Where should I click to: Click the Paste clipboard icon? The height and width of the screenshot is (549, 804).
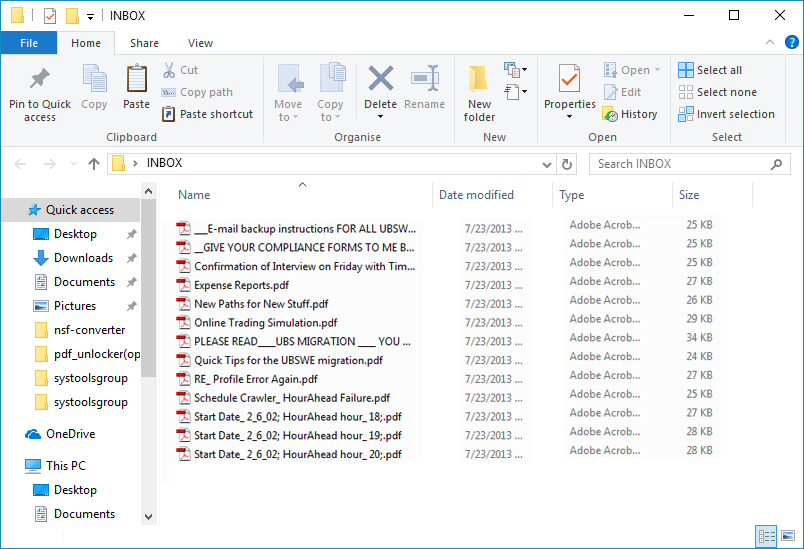tap(136, 79)
